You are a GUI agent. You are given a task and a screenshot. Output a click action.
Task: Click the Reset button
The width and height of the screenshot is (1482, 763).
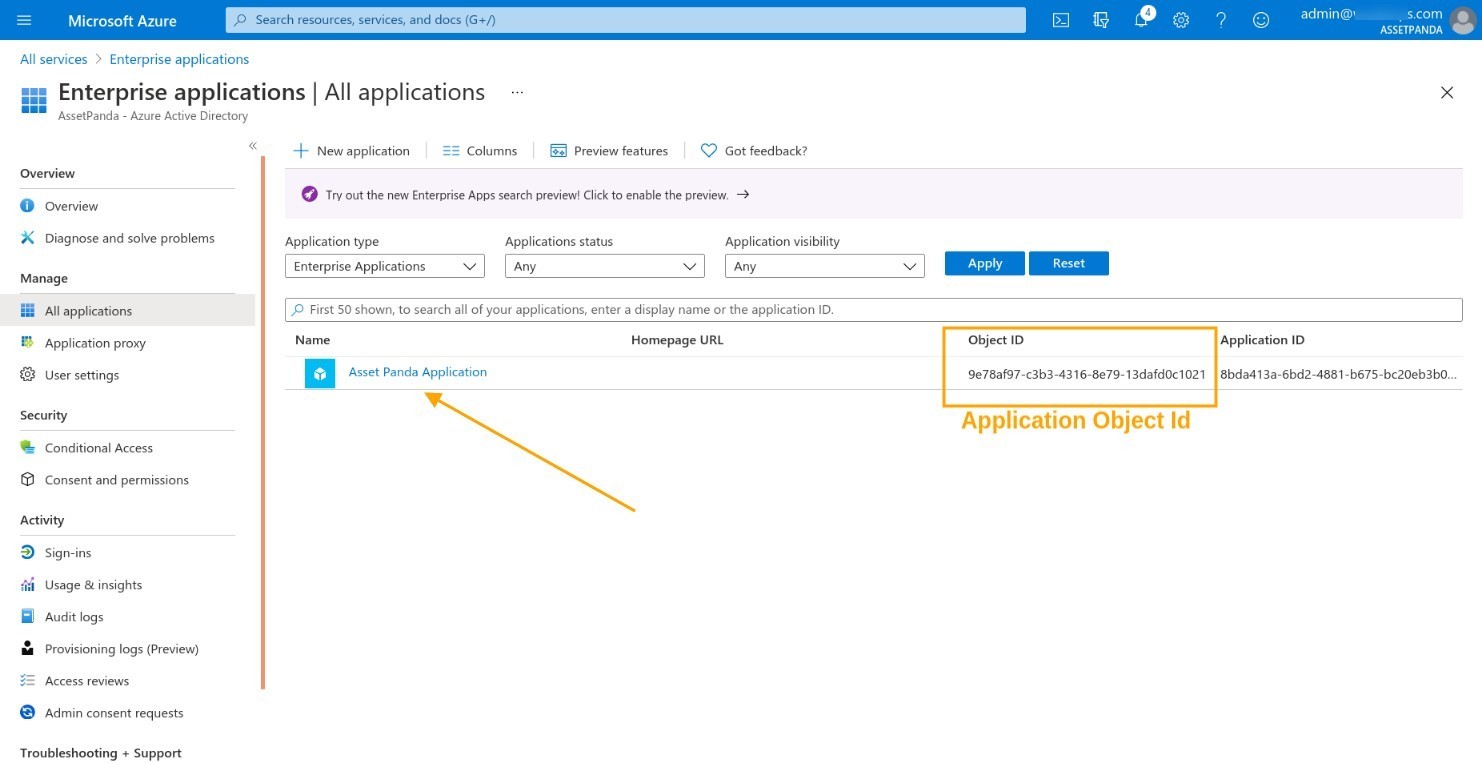click(1069, 263)
